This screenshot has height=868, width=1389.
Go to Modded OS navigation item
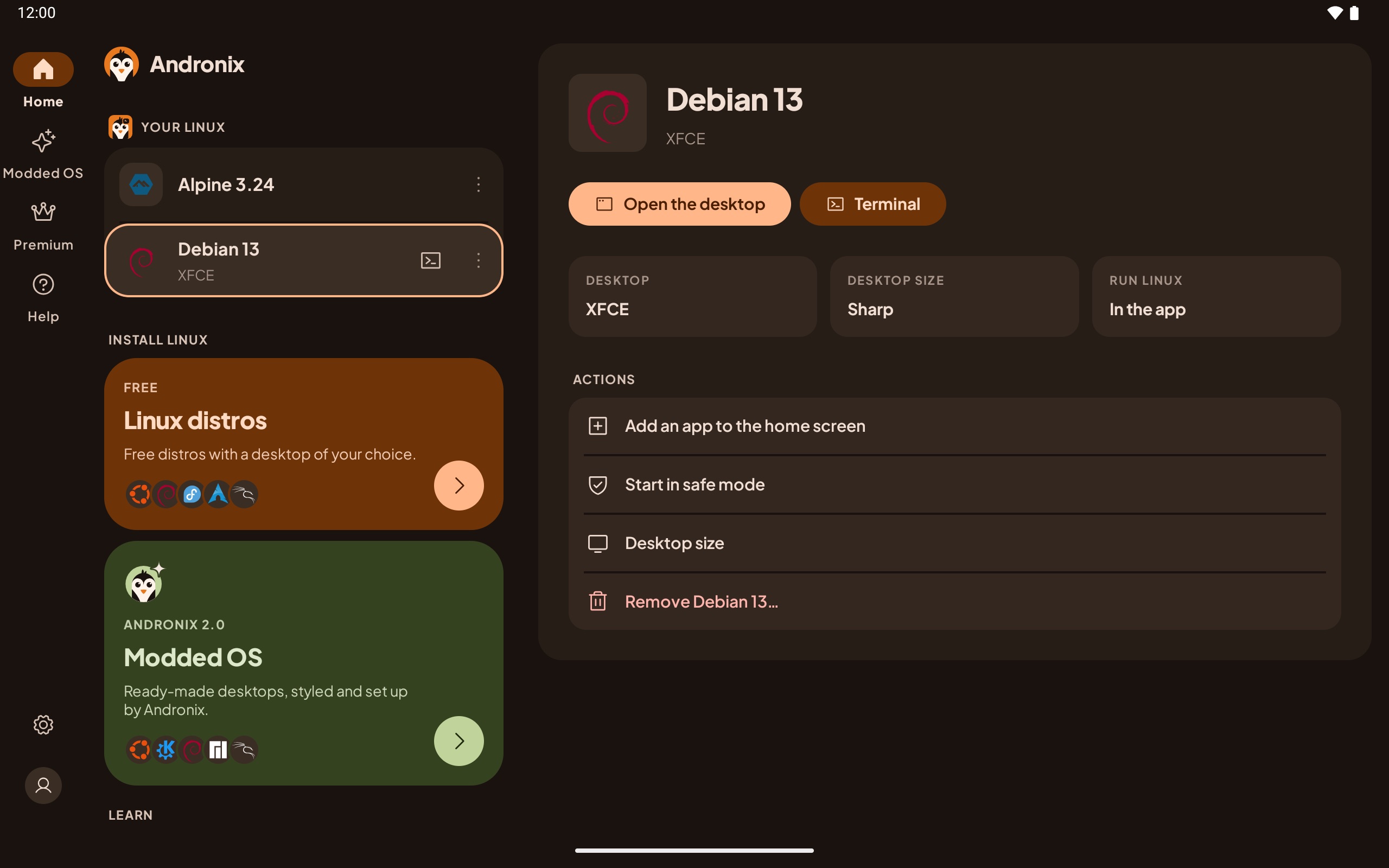tap(43, 154)
